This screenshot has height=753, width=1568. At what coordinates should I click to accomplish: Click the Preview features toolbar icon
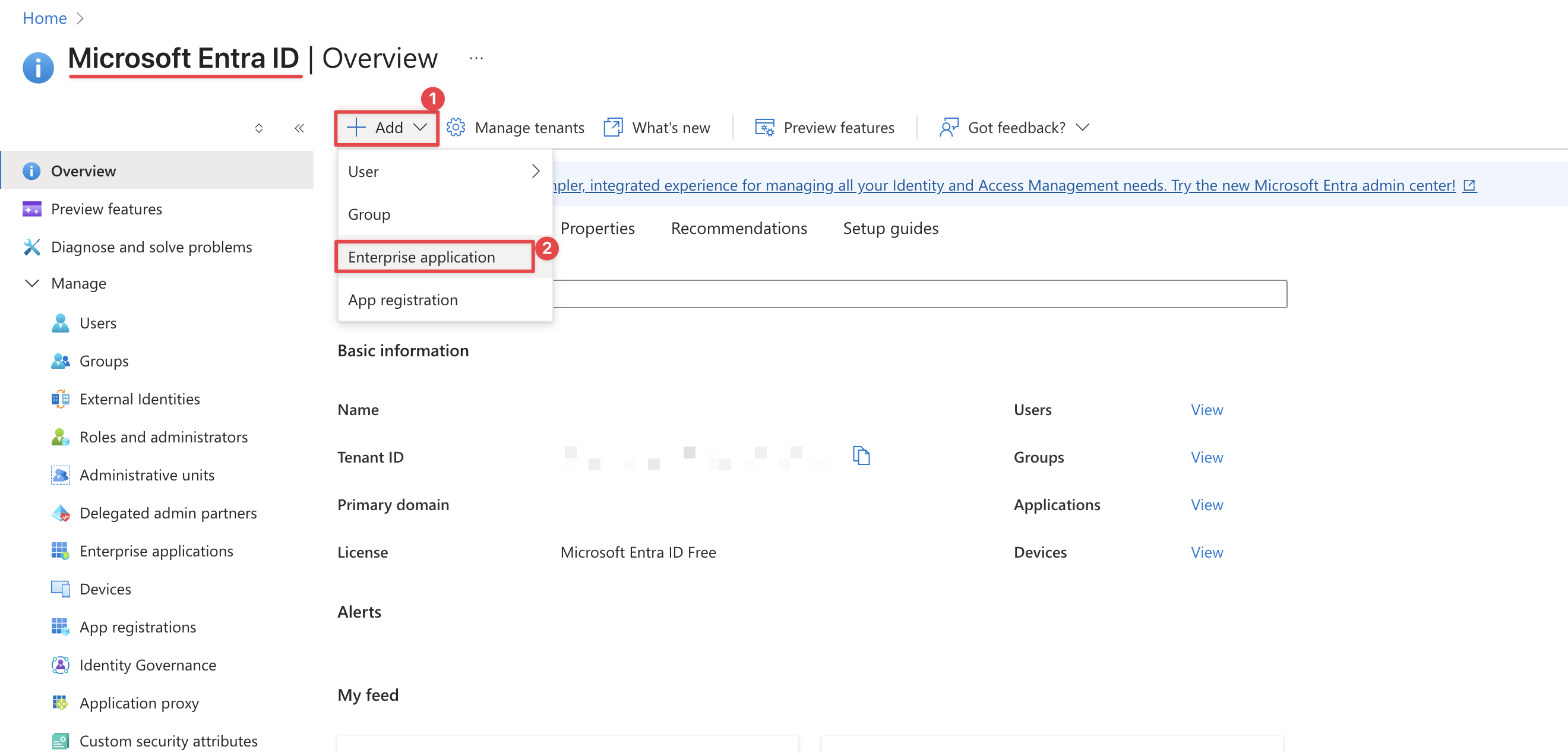coord(764,127)
